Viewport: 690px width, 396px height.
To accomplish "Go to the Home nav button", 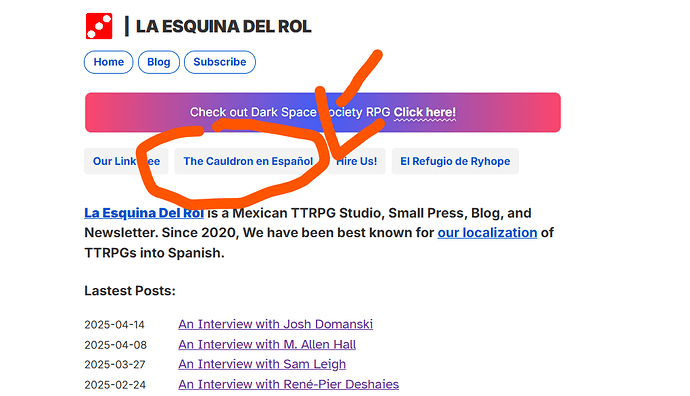I will pos(109,62).
